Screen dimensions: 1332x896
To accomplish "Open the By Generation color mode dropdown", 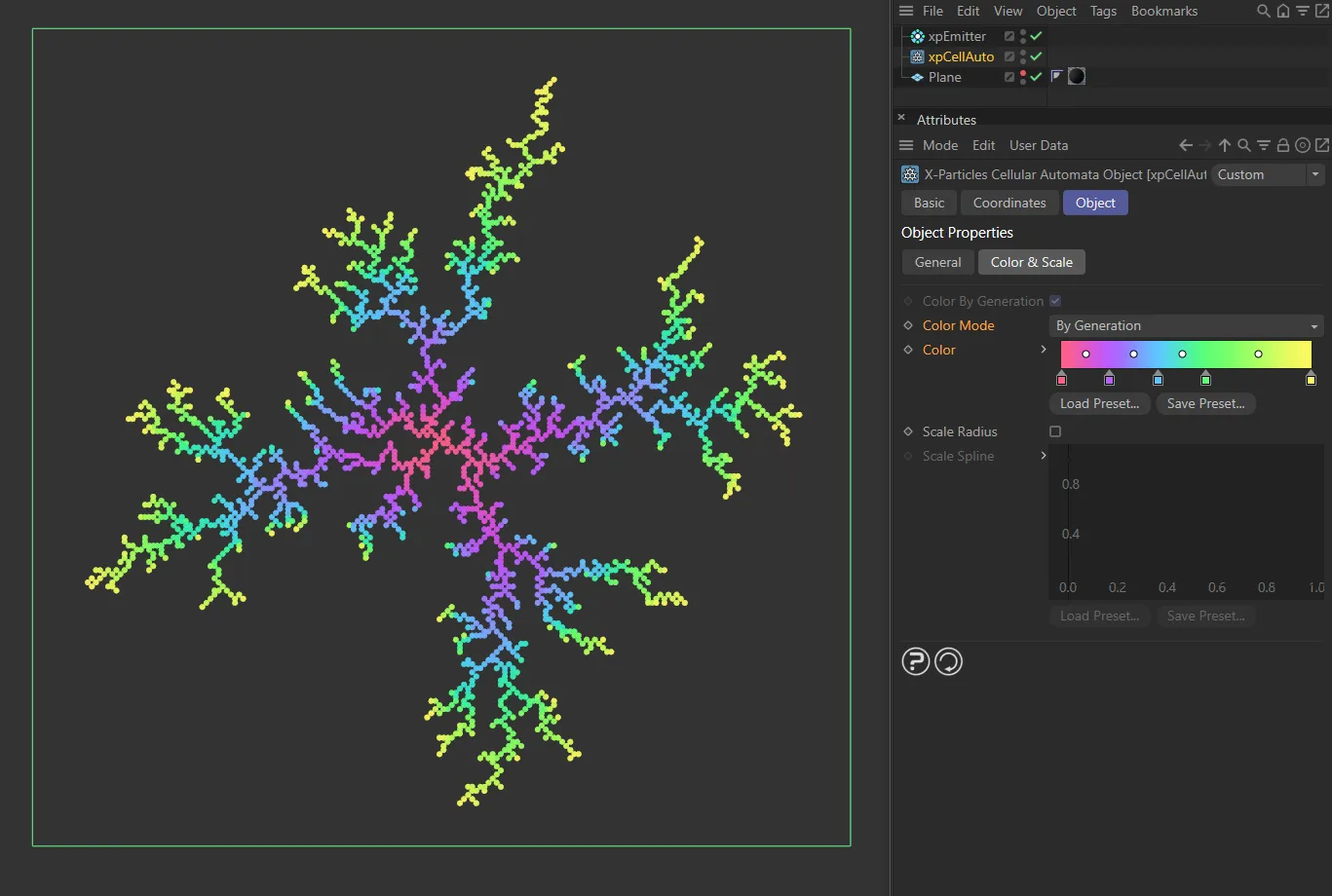I will pos(1186,325).
